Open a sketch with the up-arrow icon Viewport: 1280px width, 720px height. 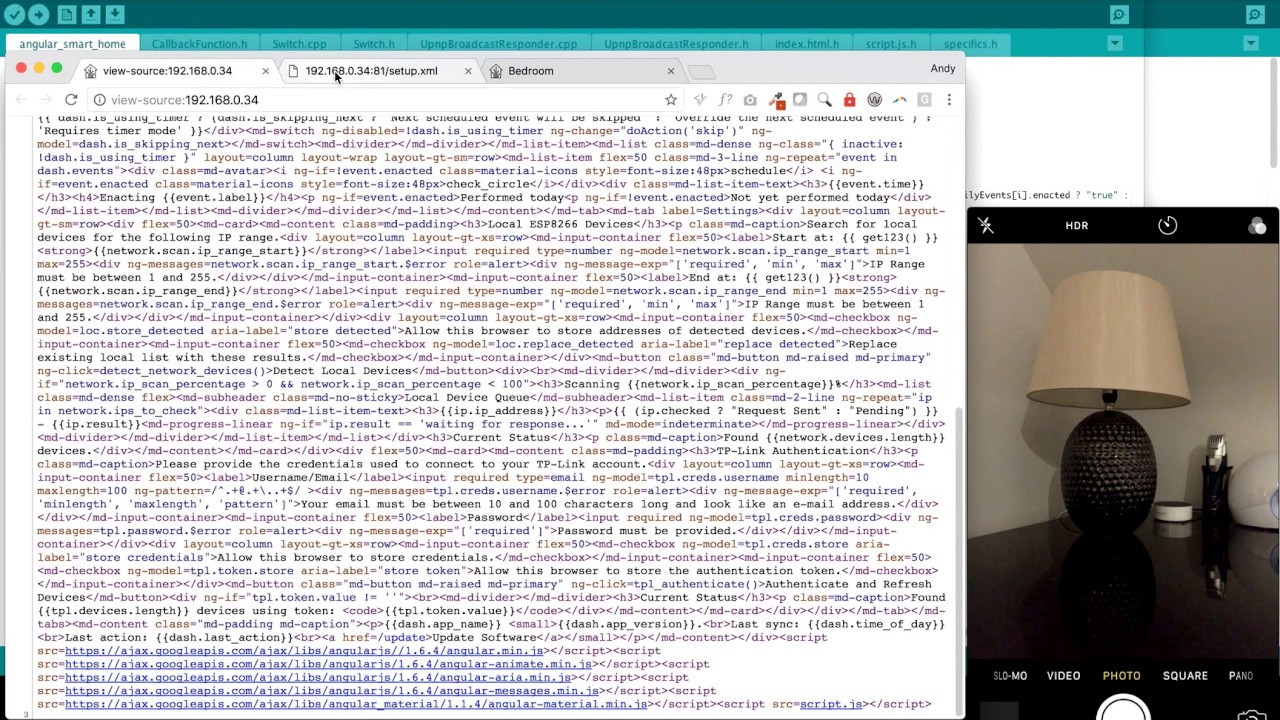point(91,14)
